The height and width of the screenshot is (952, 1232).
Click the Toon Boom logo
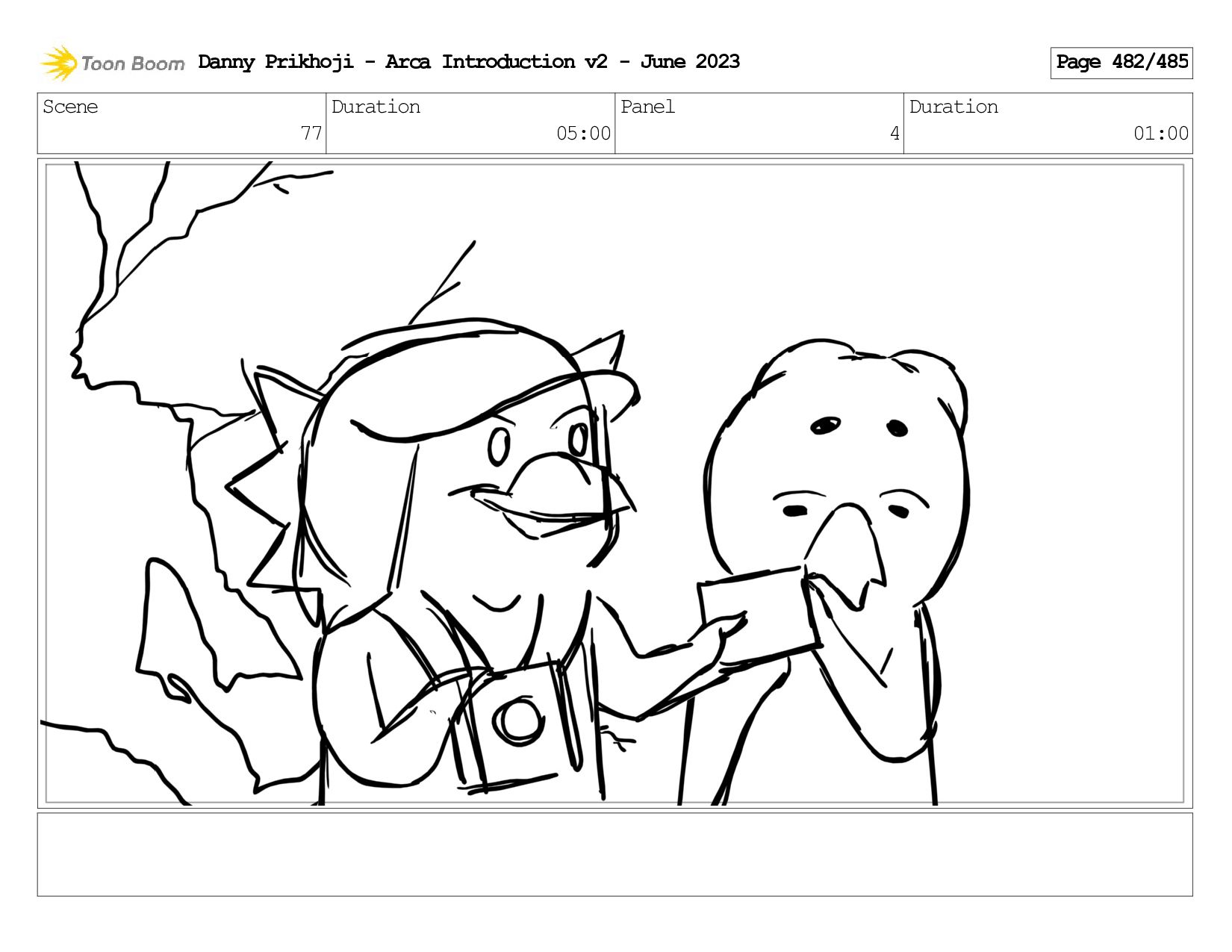[x=112, y=63]
